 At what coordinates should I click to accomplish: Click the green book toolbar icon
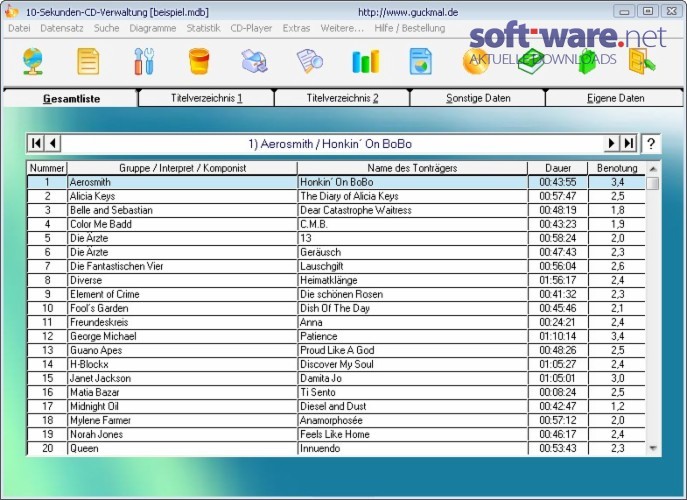tap(531, 61)
